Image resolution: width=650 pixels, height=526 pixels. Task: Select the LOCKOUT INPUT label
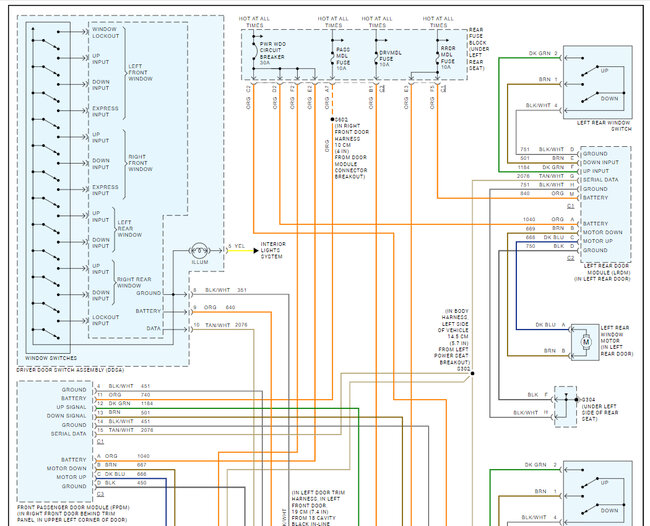[x=105, y=320]
